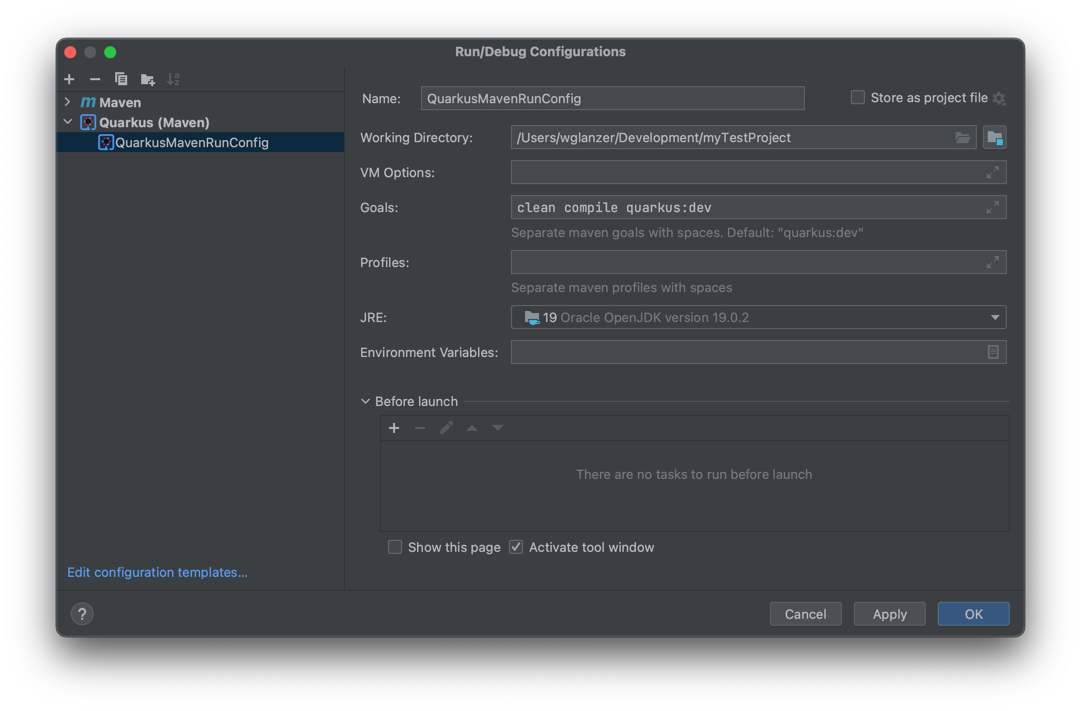
Task: Select a Maven project as working directory
Action: coord(994,137)
